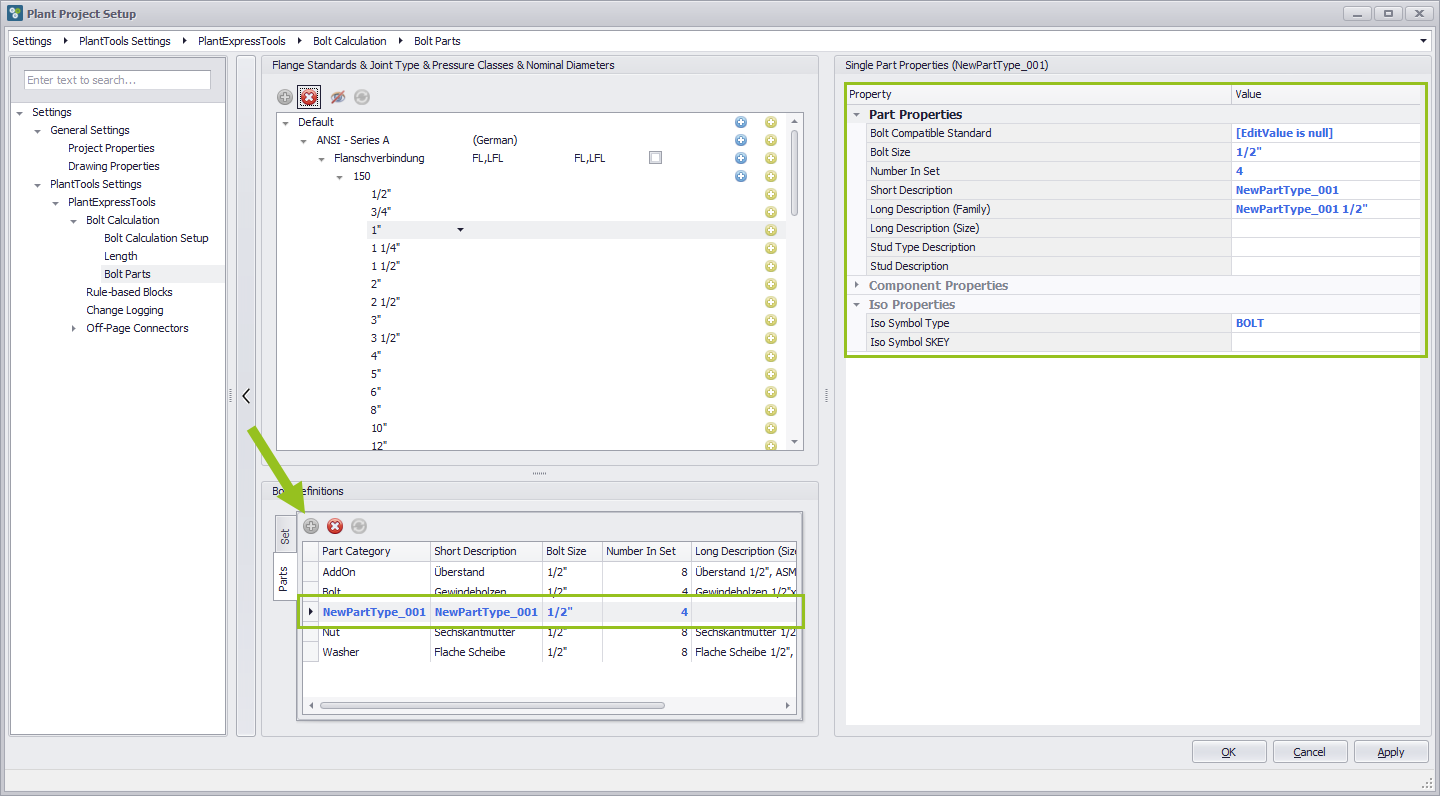Click Bolt Size value 1/2" in properties
1440x796 pixels.
point(1326,152)
